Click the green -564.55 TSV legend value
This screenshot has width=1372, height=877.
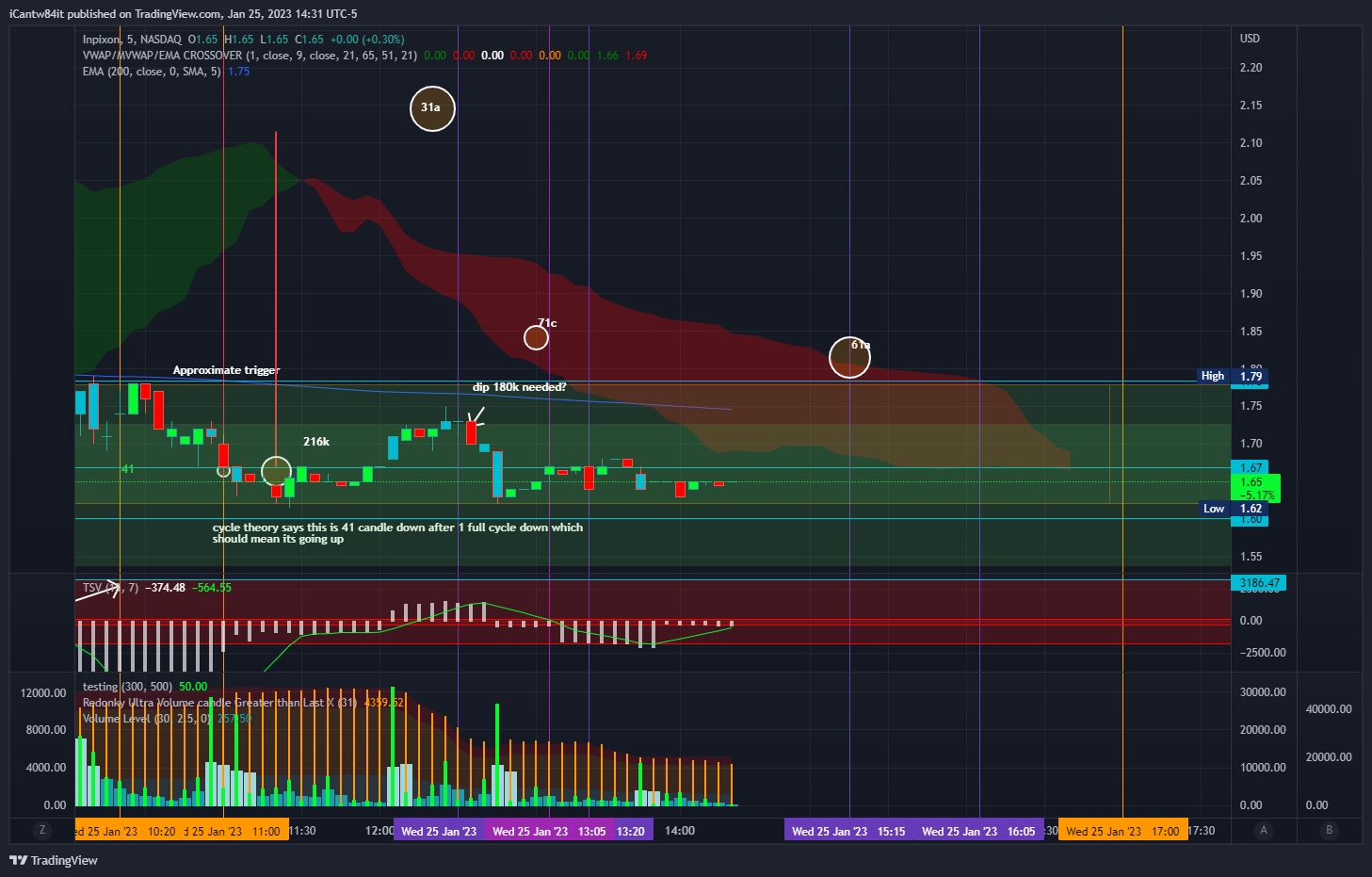point(212,588)
